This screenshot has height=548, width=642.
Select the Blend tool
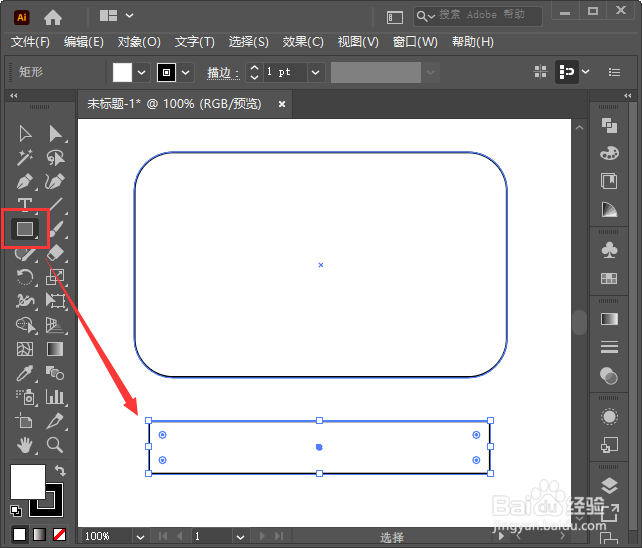pyautogui.click(x=55, y=373)
